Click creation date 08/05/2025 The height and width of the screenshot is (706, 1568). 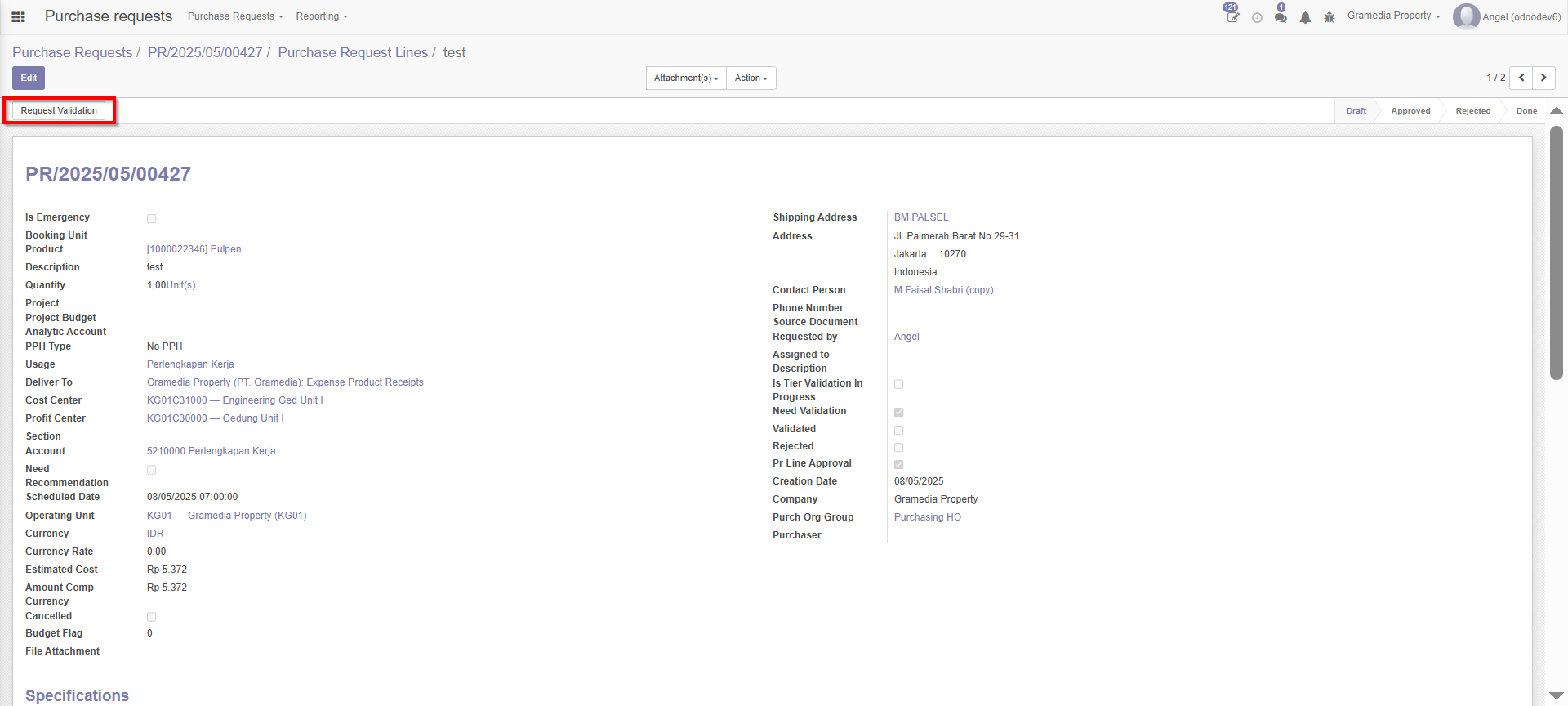(919, 481)
